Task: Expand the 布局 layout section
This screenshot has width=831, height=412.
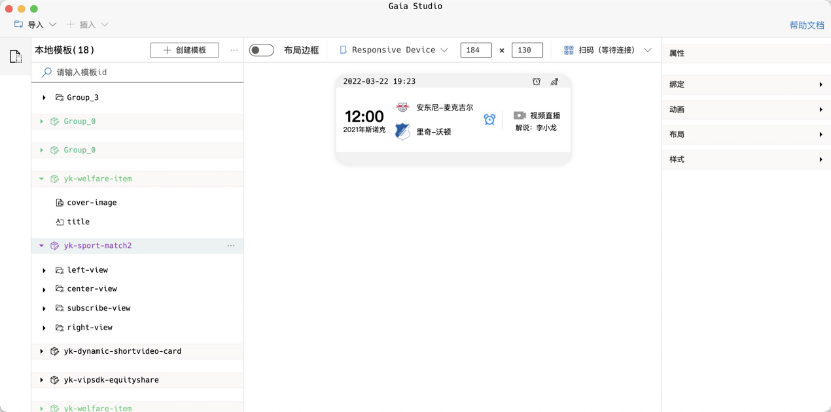Action: pos(746,134)
